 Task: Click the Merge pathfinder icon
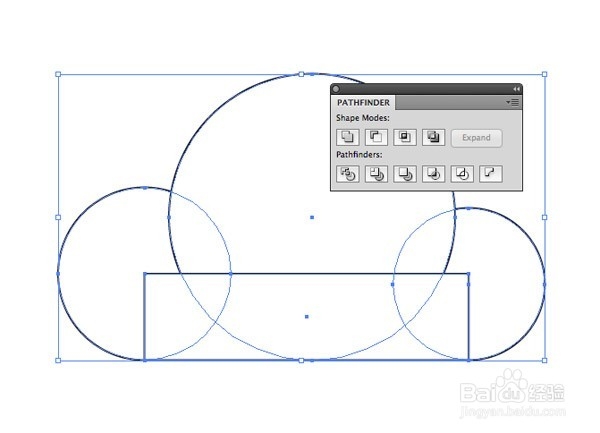pyautogui.click(x=405, y=174)
